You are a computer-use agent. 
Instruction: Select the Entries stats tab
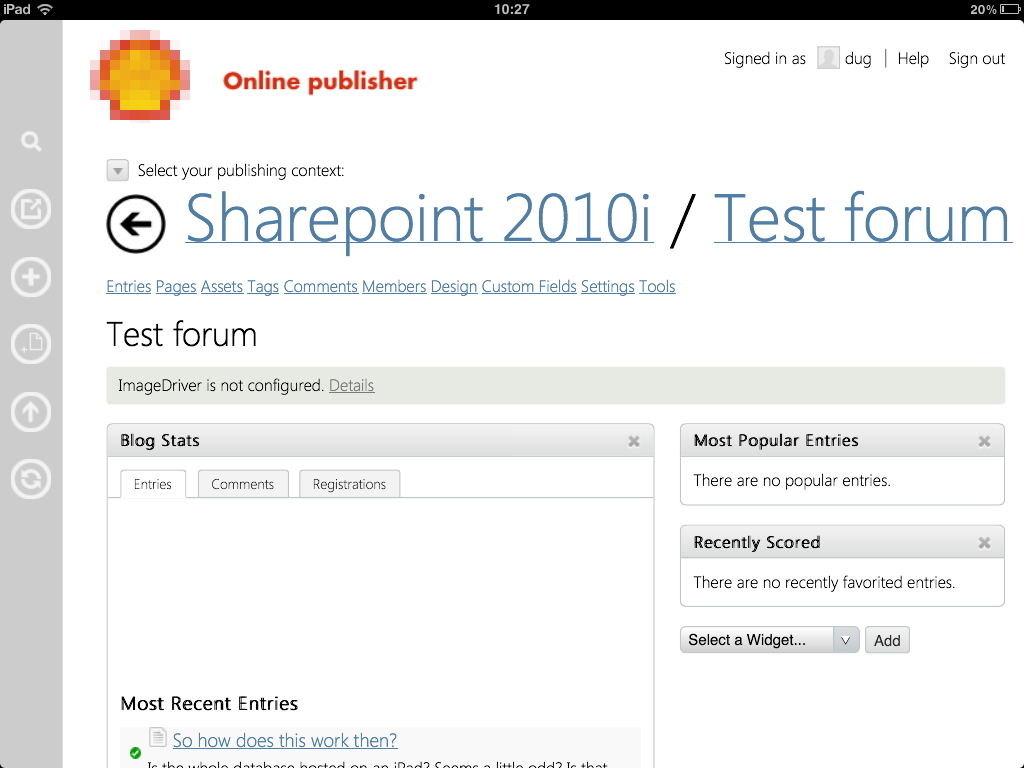(153, 484)
